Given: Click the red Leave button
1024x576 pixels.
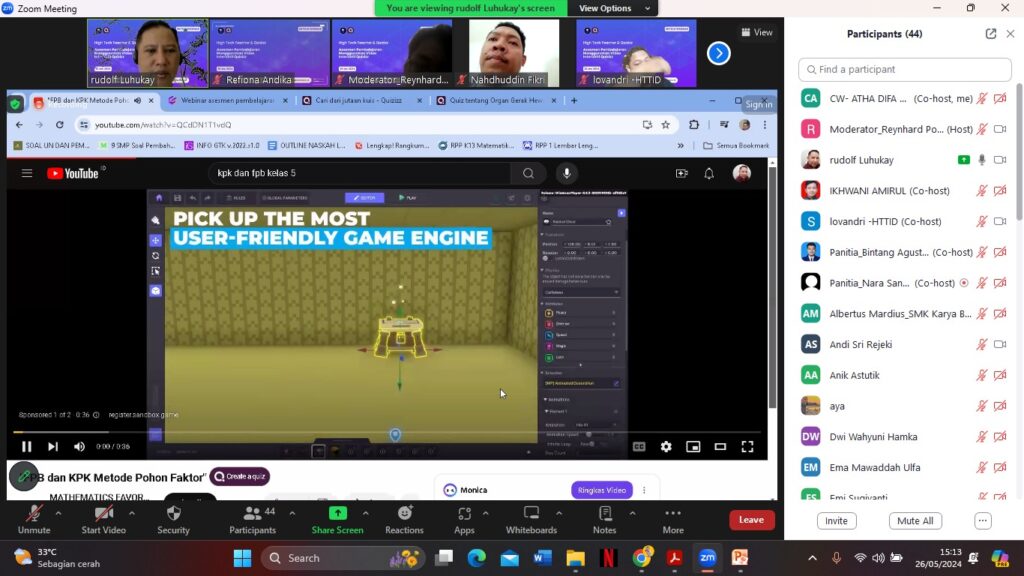Looking at the screenshot, I should coord(752,520).
